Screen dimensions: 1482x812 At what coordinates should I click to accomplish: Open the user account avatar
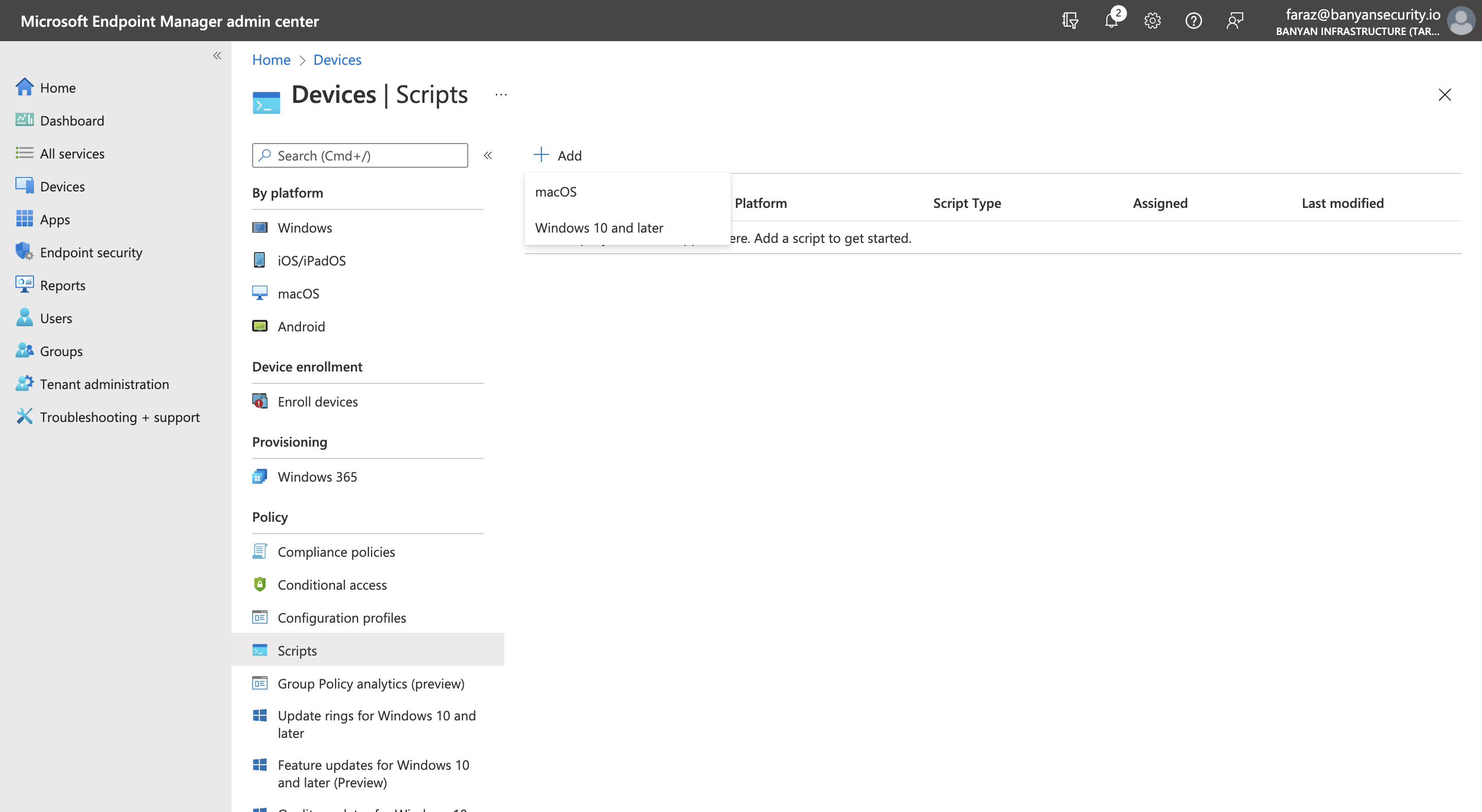pos(1460,21)
